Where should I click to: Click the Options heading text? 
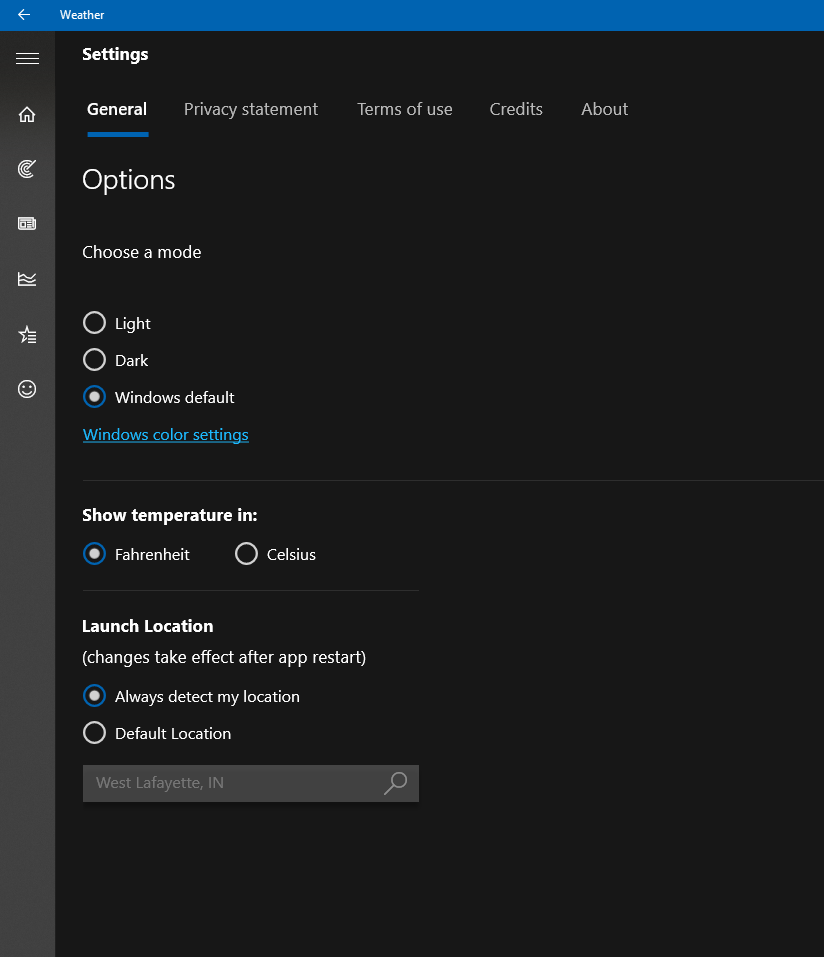pyautogui.click(x=129, y=180)
